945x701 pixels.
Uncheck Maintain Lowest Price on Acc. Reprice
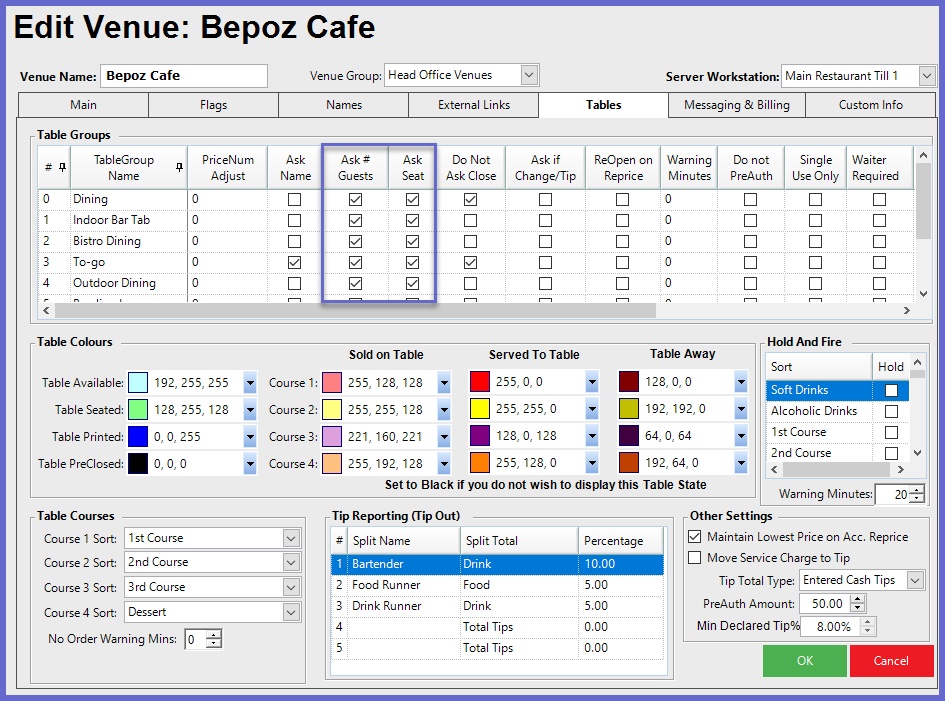pyautogui.click(x=695, y=536)
